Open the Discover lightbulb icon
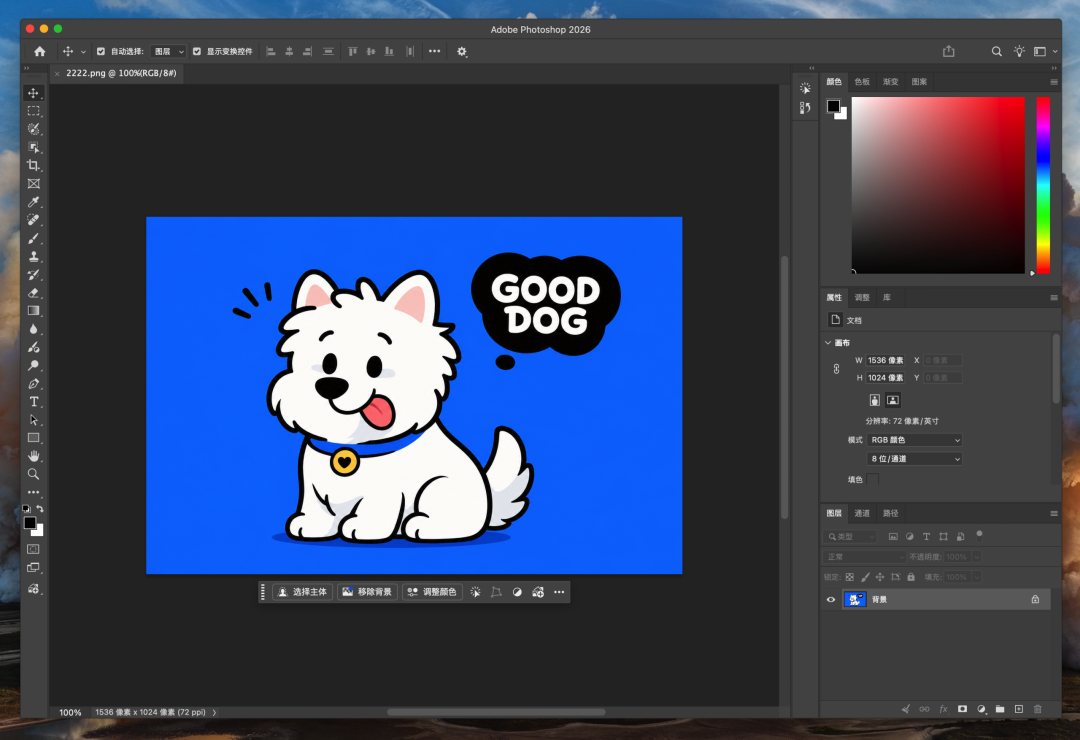The image size is (1080, 740). 1019,52
